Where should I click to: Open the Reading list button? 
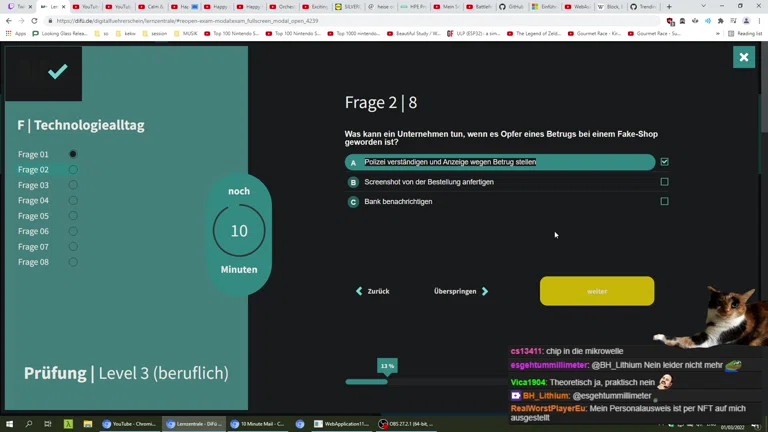pyautogui.click(x=745, y=34)
